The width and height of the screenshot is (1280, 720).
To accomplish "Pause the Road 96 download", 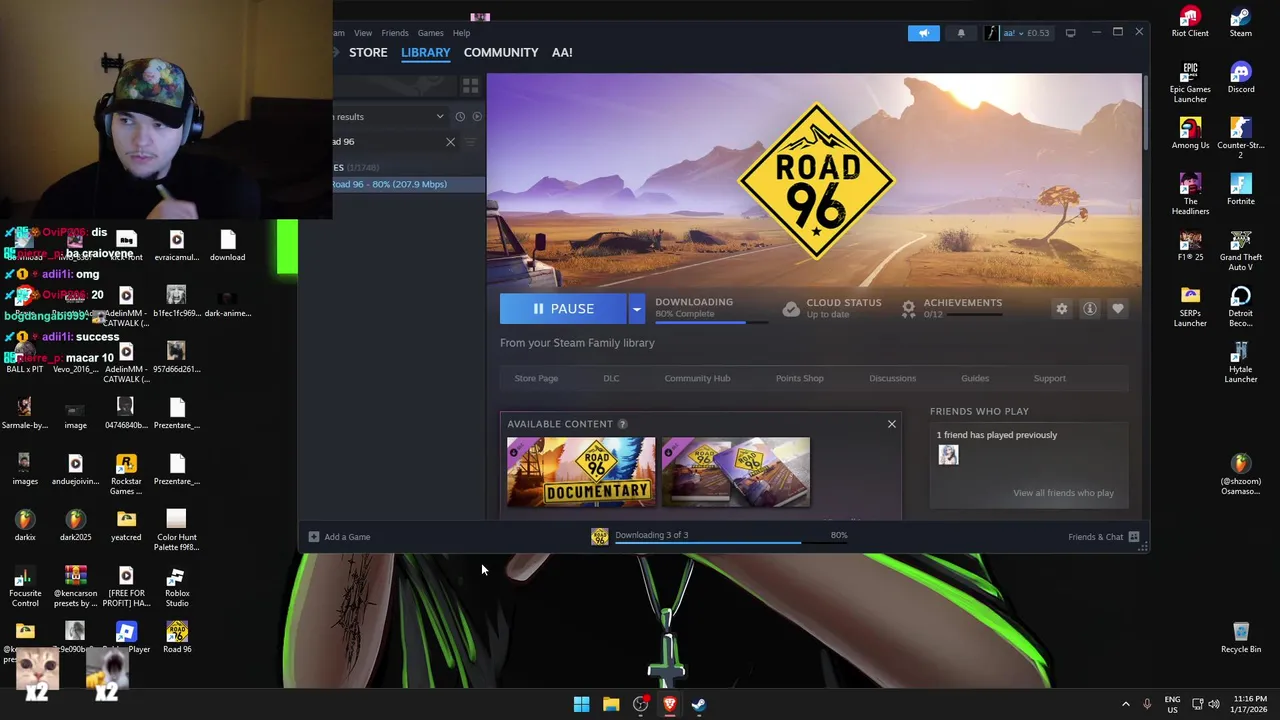I will tap(563, 309).
